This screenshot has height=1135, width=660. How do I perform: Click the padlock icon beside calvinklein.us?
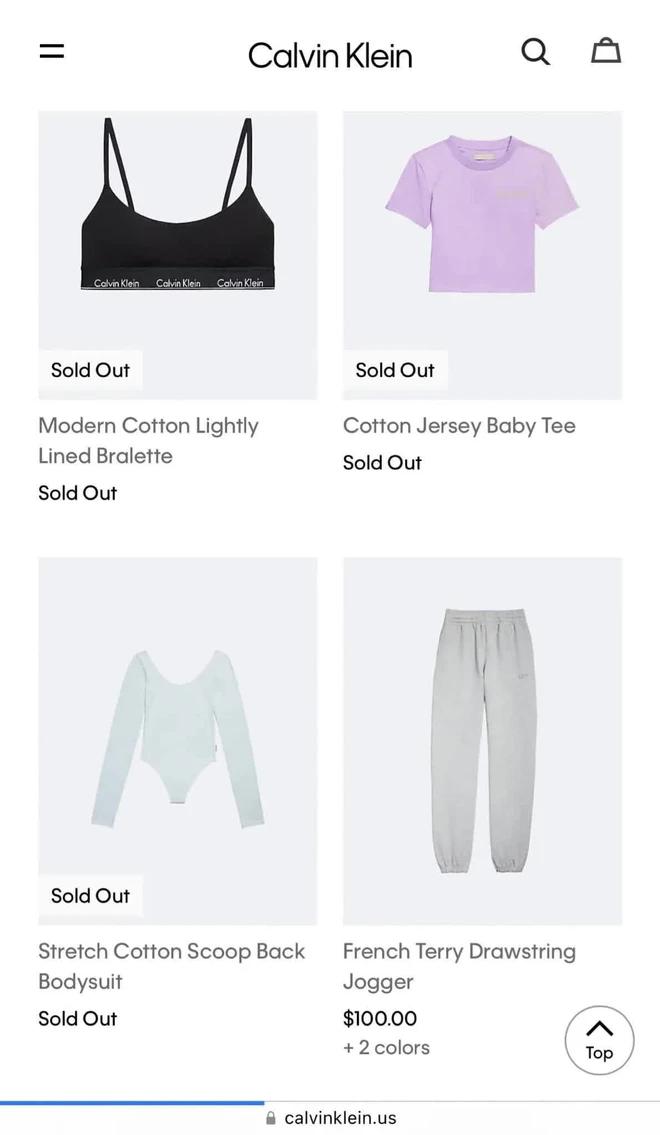pos(271,1118)
